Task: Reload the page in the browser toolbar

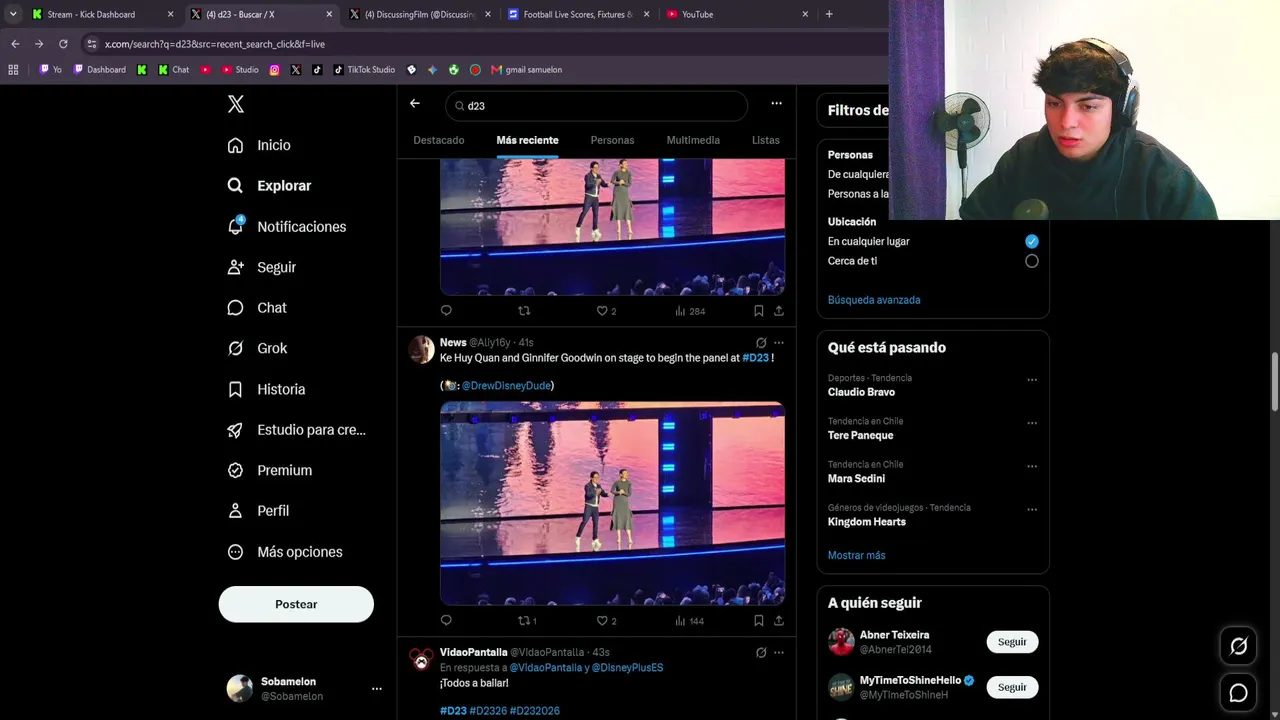Action: point(63,44)
